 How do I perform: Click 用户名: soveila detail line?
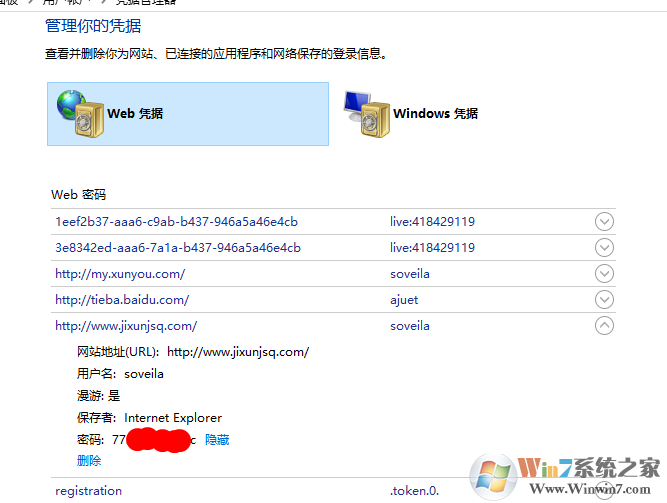120,374
